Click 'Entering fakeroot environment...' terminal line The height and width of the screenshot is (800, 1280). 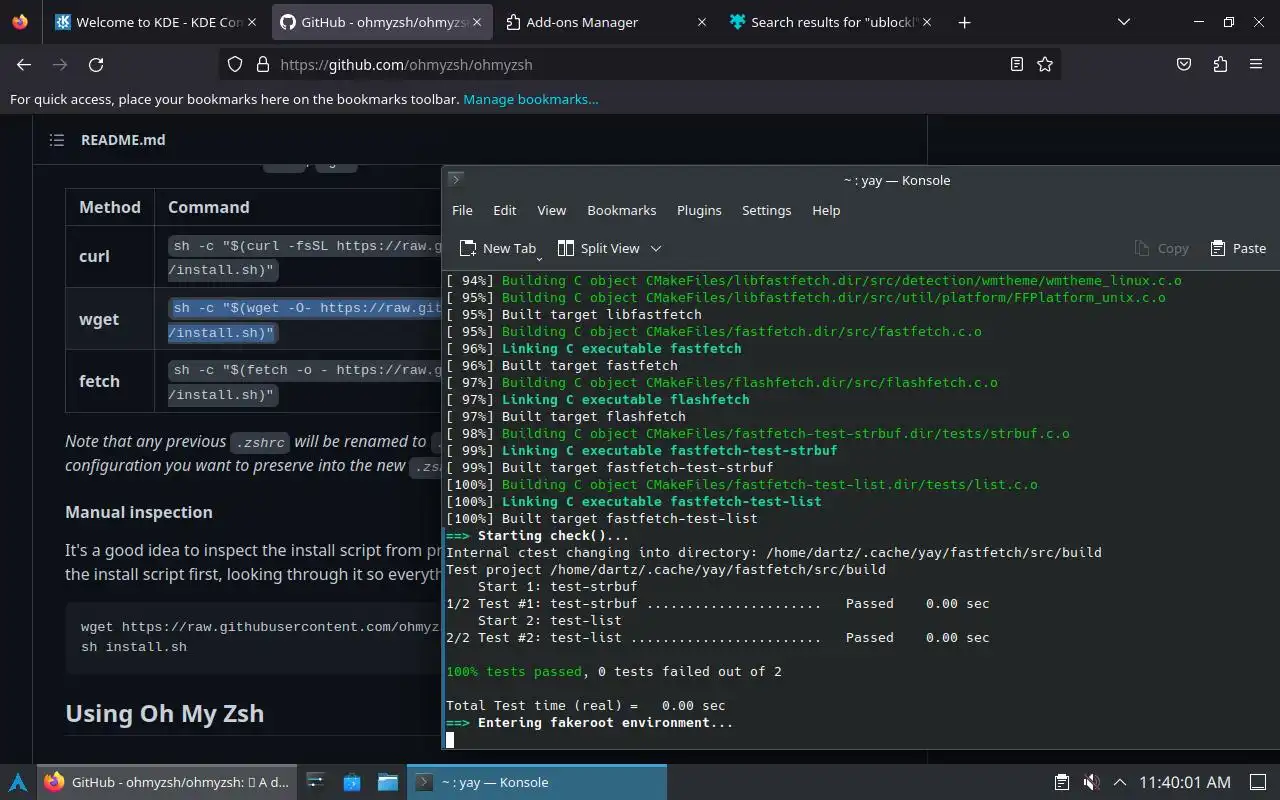[x=590, y=722]
